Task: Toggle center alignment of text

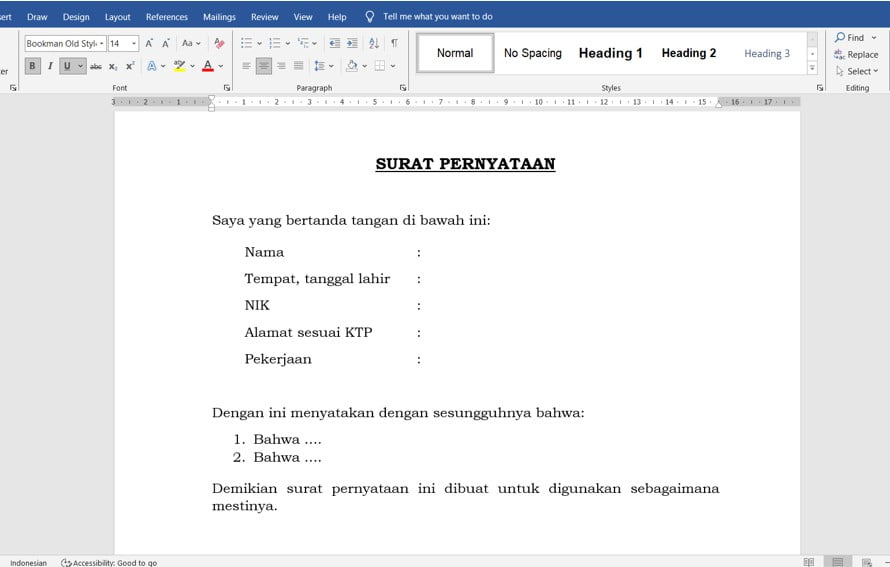Action: point(264,66)
